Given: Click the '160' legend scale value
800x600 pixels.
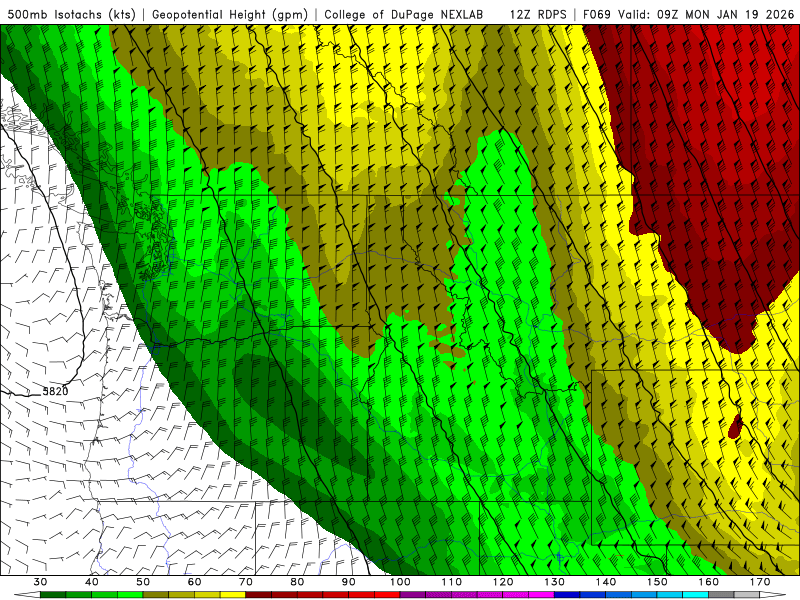Looking at the screenshot, I should 709,582.
